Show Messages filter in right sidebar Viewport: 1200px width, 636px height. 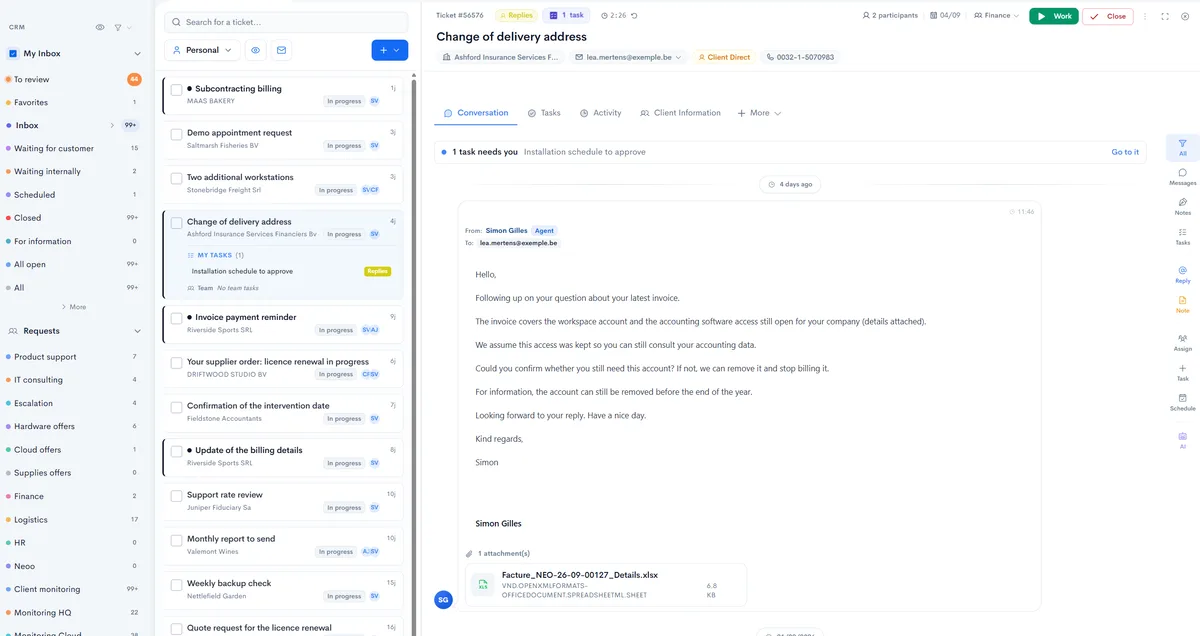[1183, 177]
